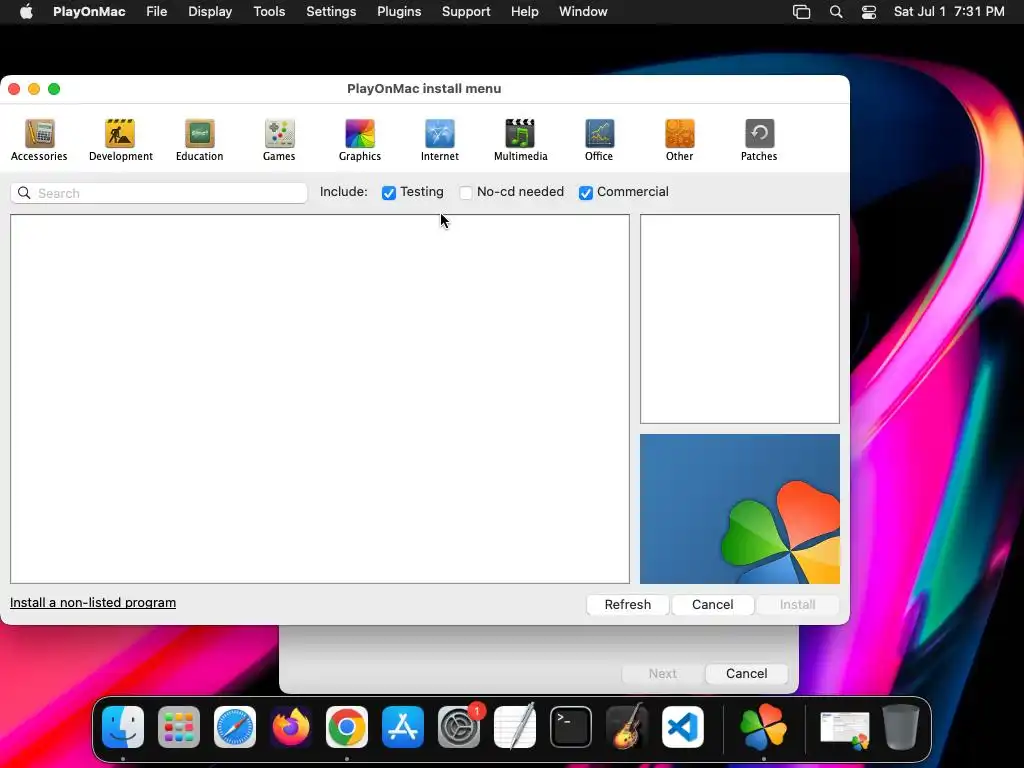Image resolution: width=1024 pixels, height=768 pixels.
Task: Open the Display menu
Action: [x=210, y=12]
